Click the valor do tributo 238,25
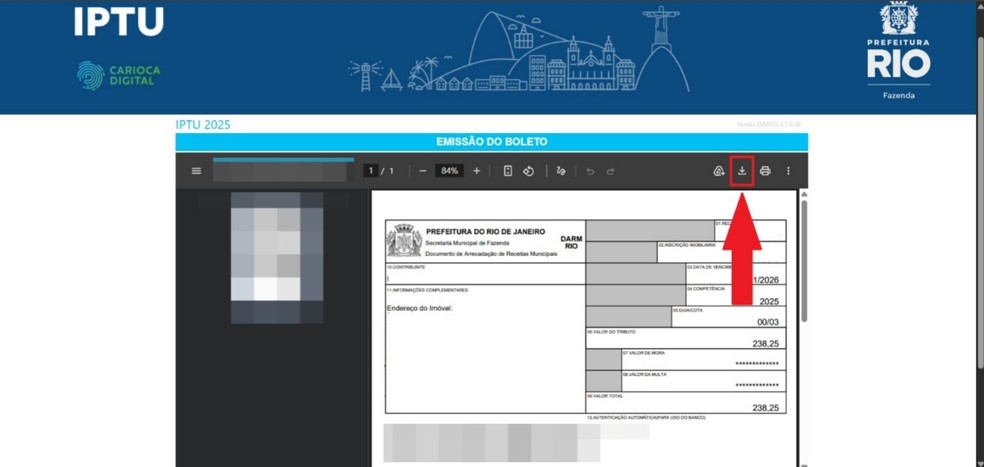984x467 pixels. (766, 343)
